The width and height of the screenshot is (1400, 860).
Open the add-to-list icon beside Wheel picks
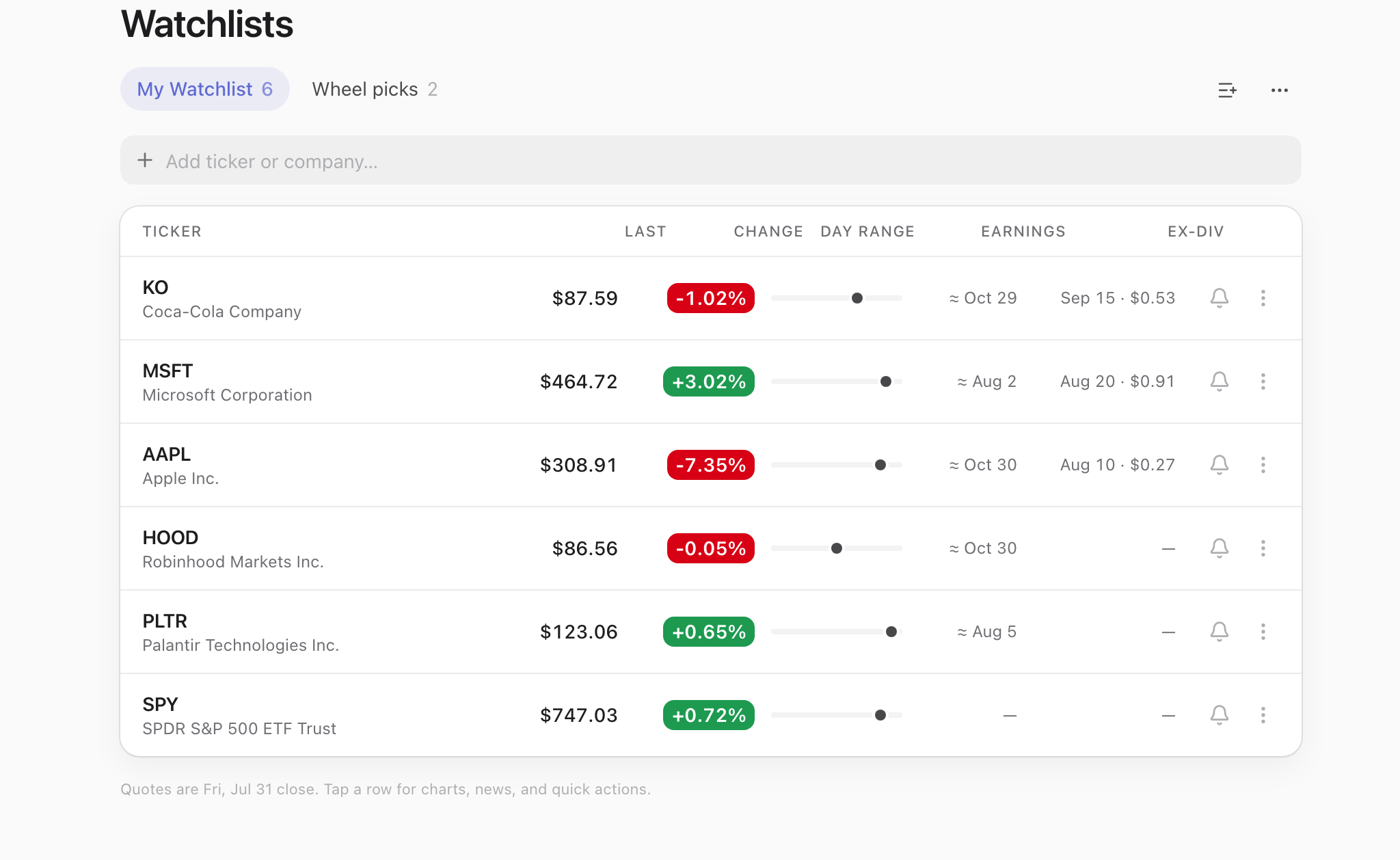click(x=1227, y=90)
